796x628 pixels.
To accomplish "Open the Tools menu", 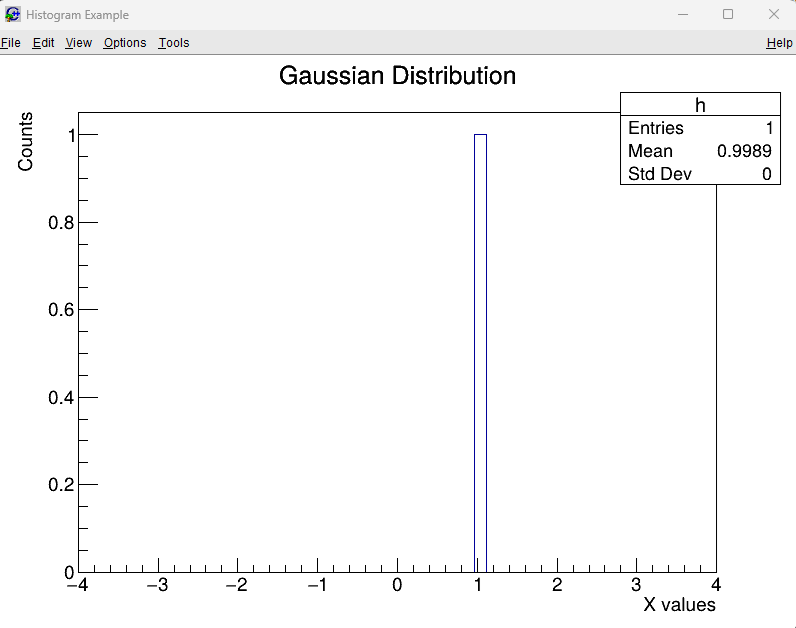I will [x=173, y=43].
